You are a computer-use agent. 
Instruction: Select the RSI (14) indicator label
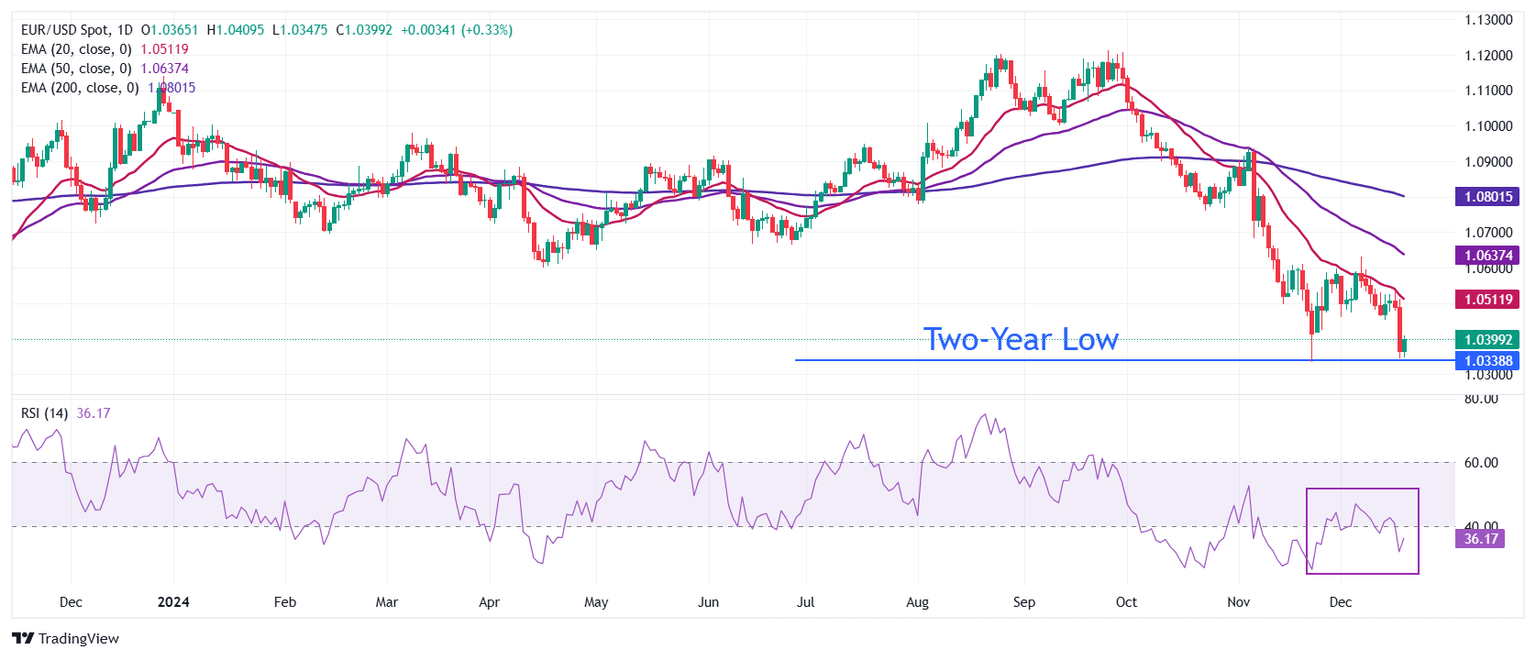(45, 412)
